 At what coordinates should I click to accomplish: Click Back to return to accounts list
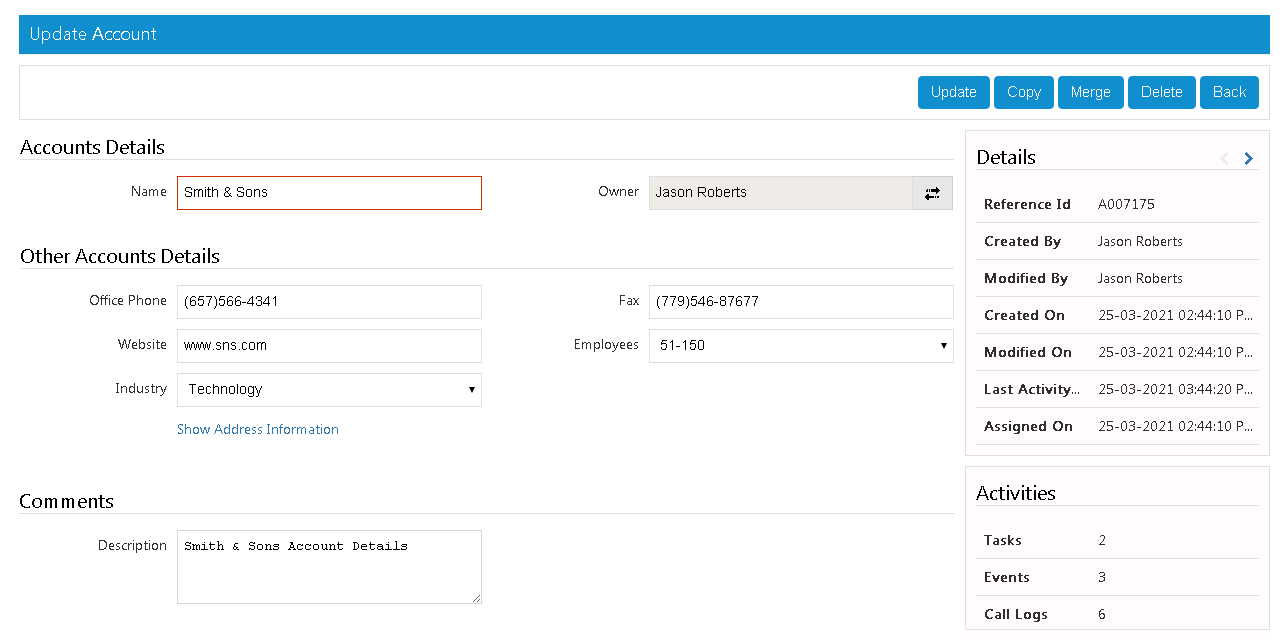[x=1229, y=92]
